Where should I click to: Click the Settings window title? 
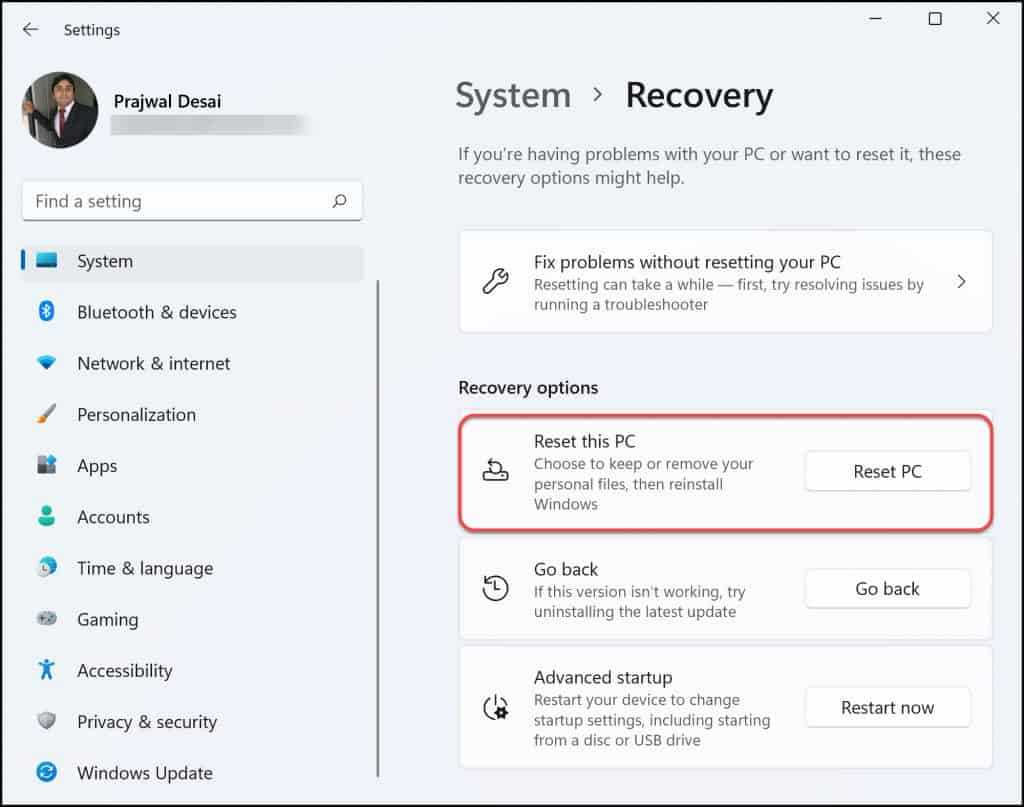pos(91,30)
